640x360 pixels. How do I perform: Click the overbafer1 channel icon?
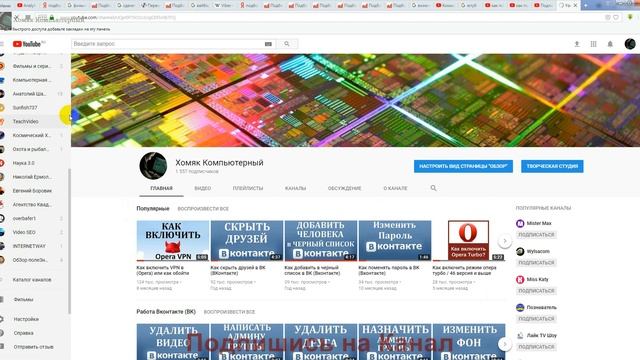(2, 218)
